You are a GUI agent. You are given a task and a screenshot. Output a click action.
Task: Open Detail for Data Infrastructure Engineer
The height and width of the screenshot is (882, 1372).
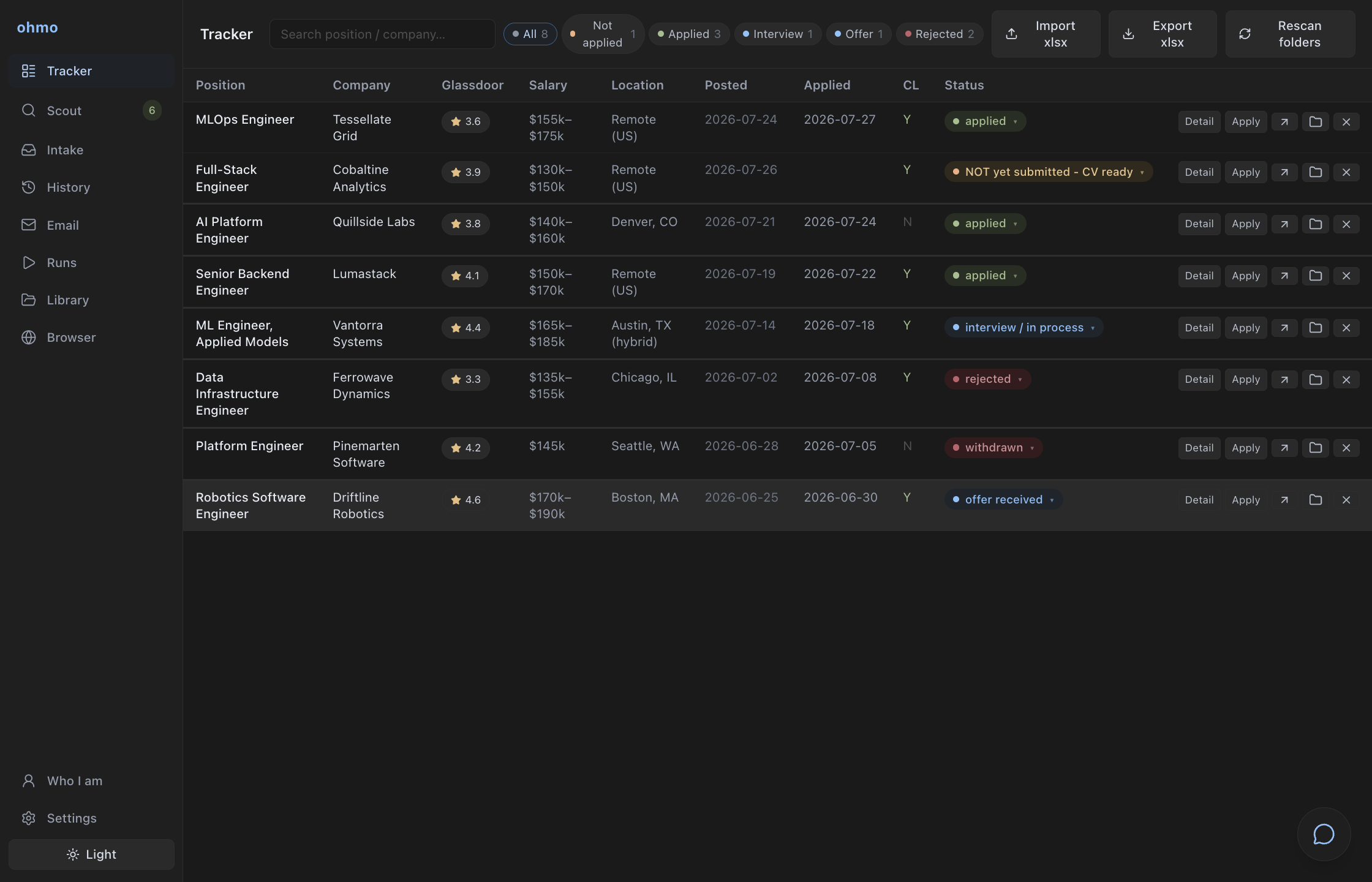pyautogui.click(x=1199, y=379)
